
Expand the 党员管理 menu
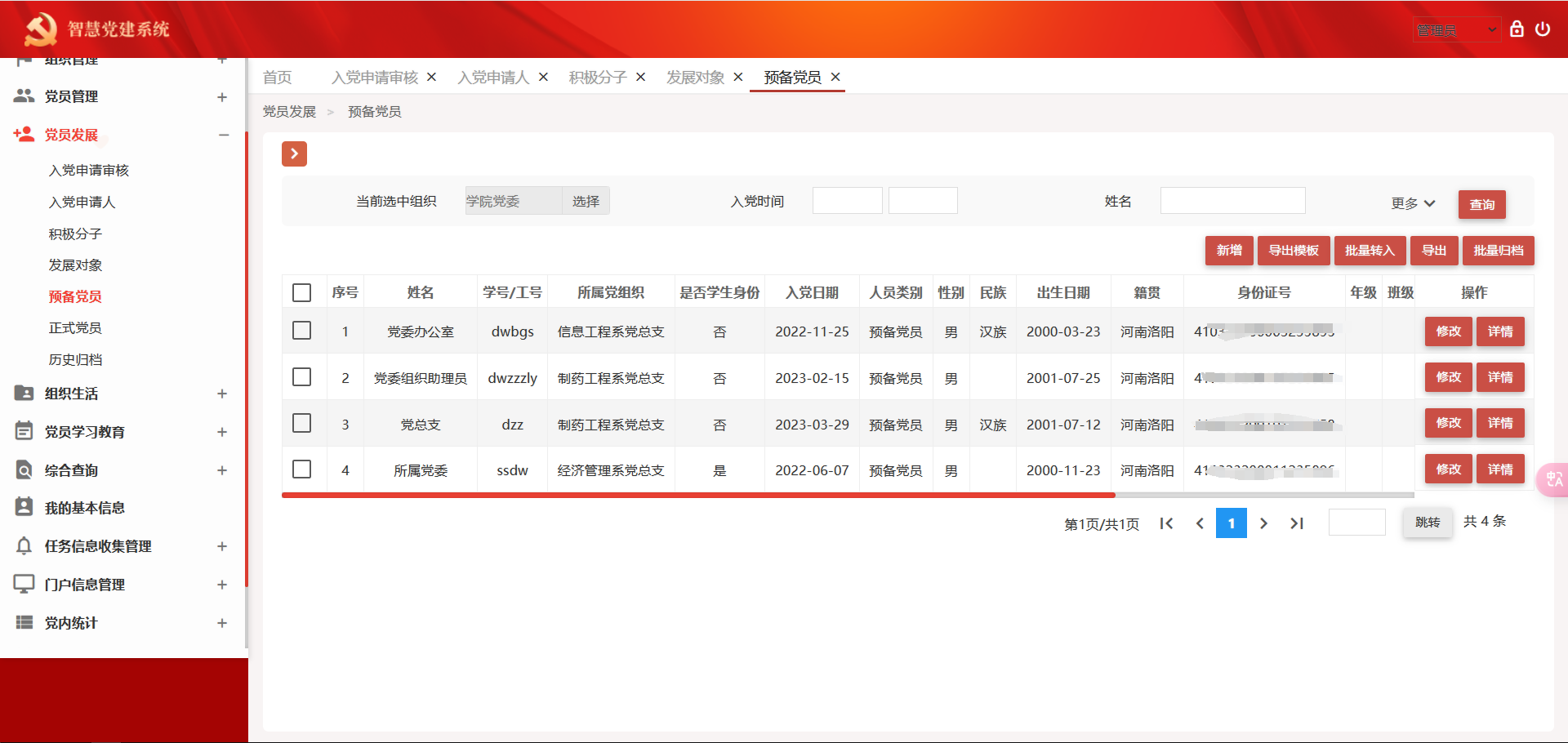coord(222,97)
